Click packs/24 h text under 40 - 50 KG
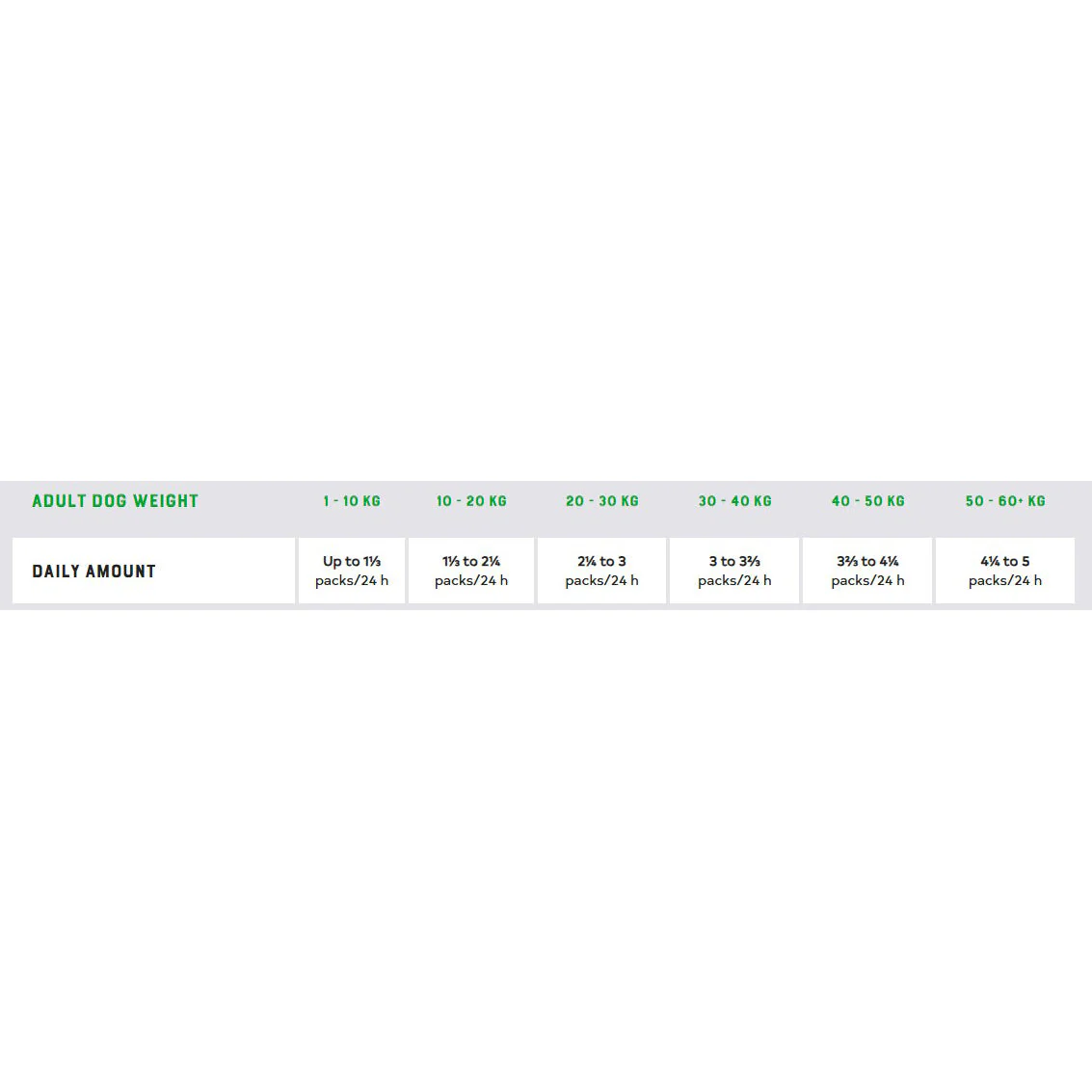Screen dimensions: 1092x1092 pos(867,581)
